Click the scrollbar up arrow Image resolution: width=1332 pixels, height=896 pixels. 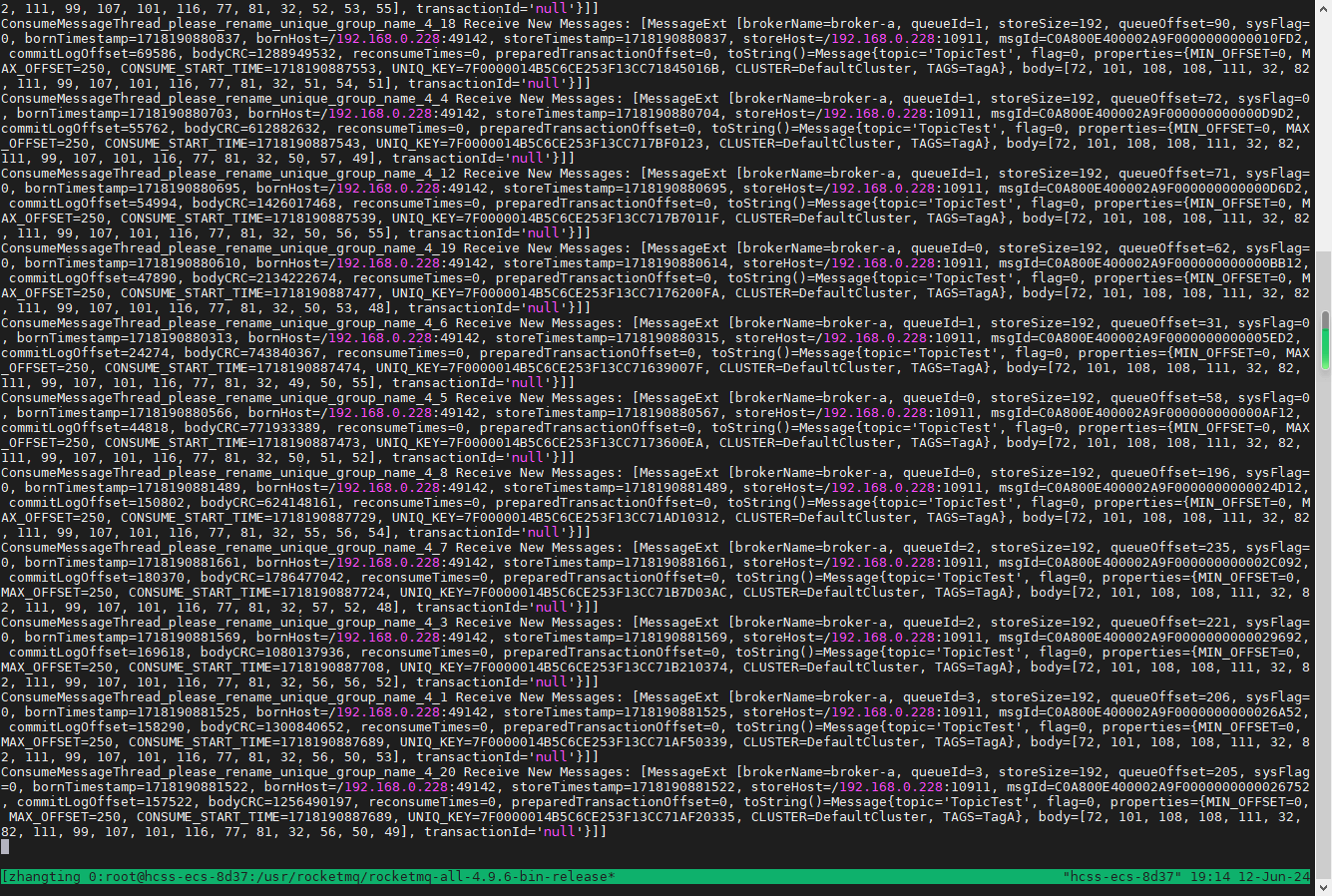tap(1325, 7)
